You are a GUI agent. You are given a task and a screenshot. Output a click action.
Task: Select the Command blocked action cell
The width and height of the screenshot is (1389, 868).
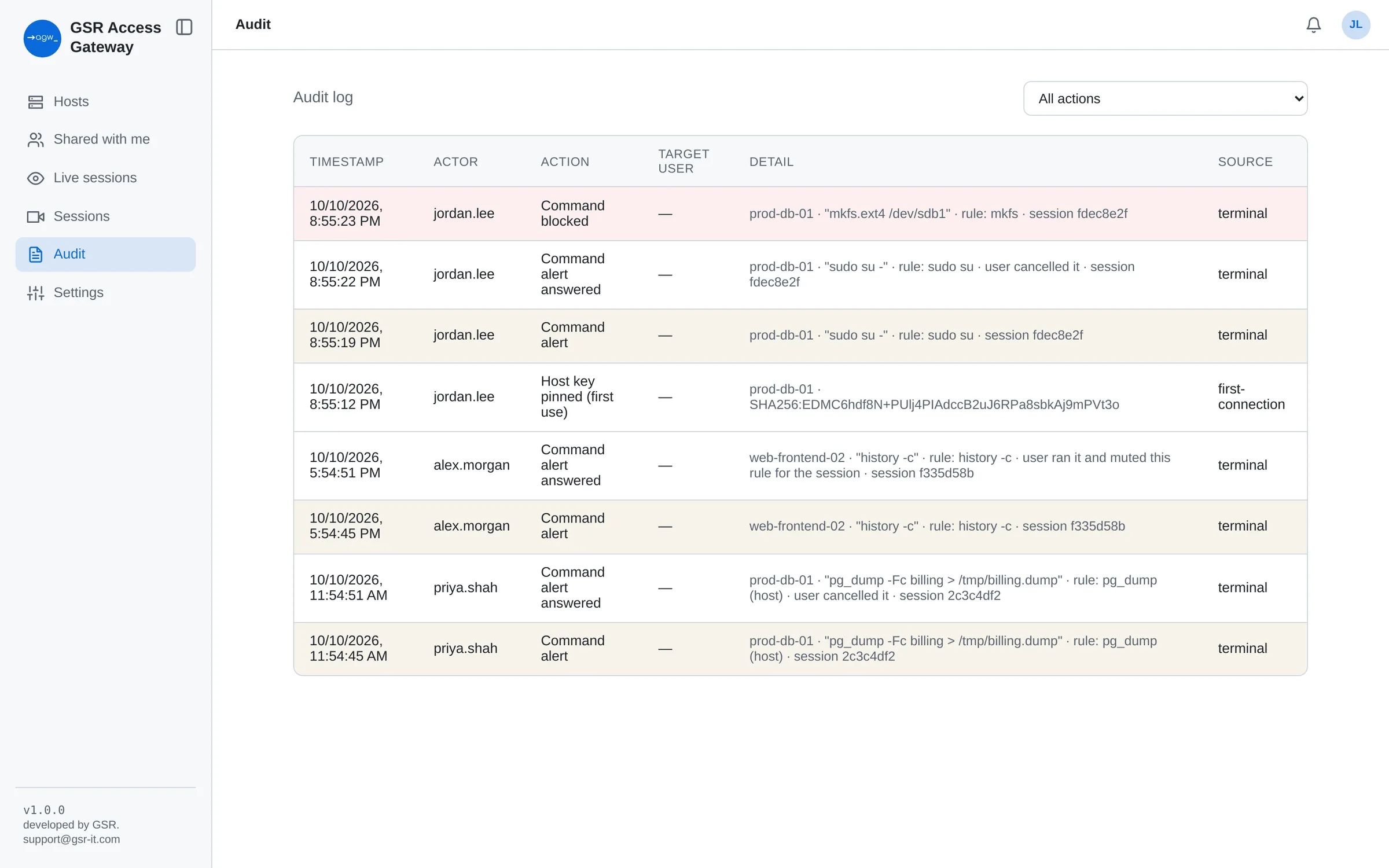point(572,214)
